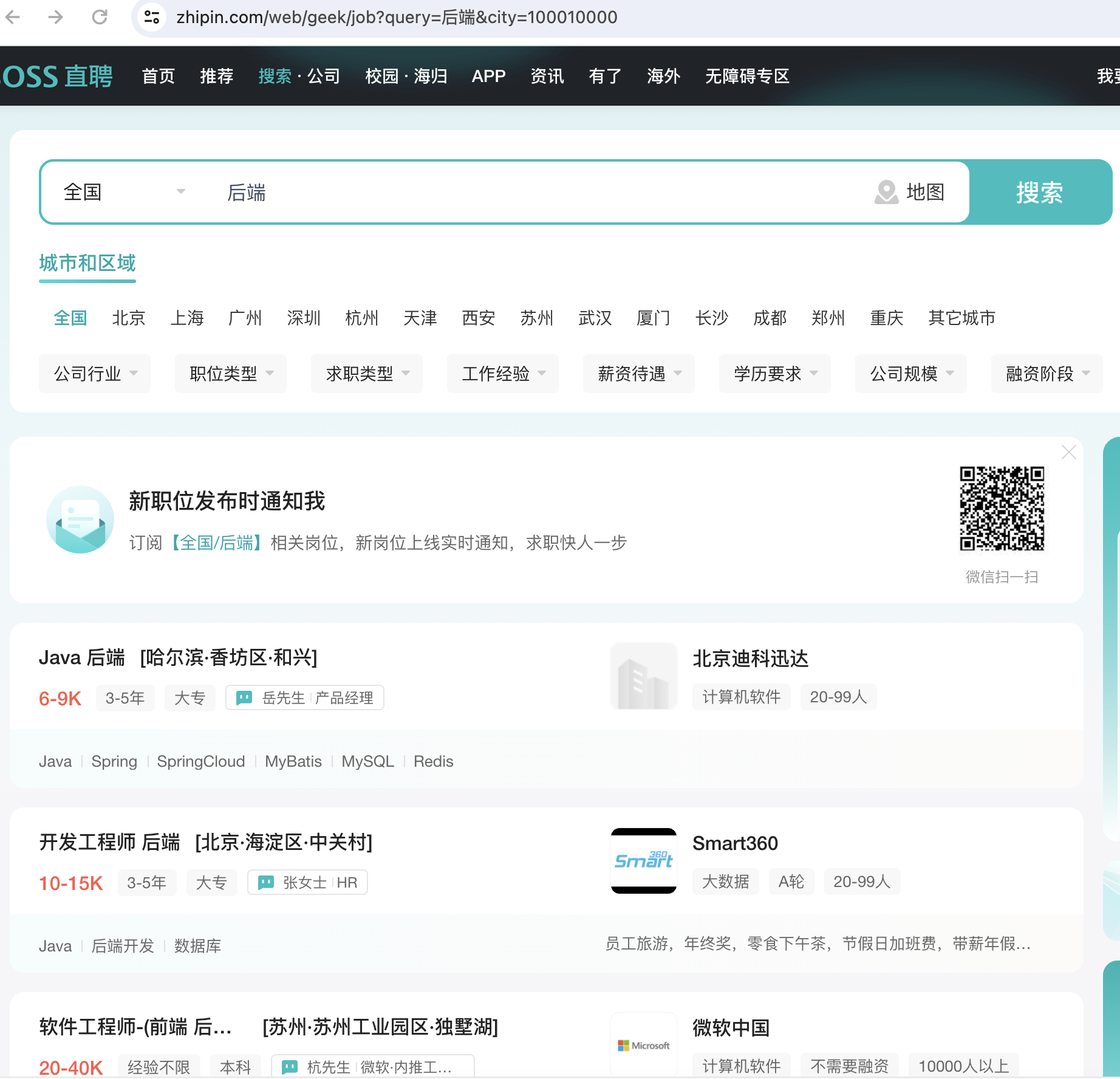Viewport: 1120px width, 1079px height.
Task: Open the 学历要求 filter dropdown
Action: pos(775,374)
